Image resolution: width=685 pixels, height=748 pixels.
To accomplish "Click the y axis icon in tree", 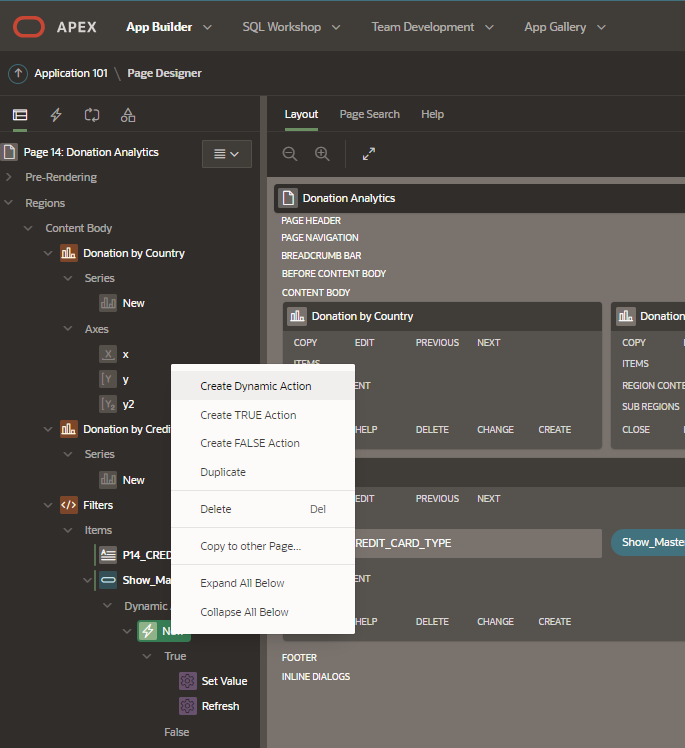I will tap(108, 379).
